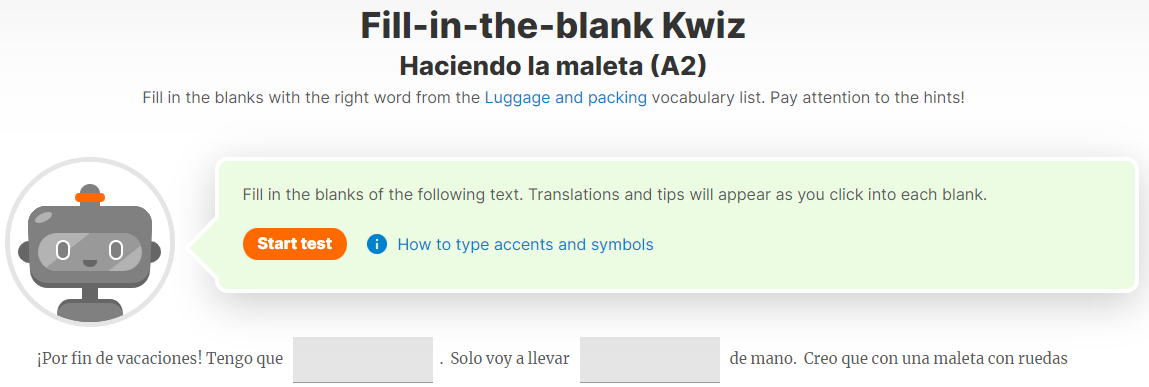Image resolution: width=1149 pixels, height=387 pixels.
Task: Click the robot's left eye
Action: pyautogui.click(x=64, y=251)
